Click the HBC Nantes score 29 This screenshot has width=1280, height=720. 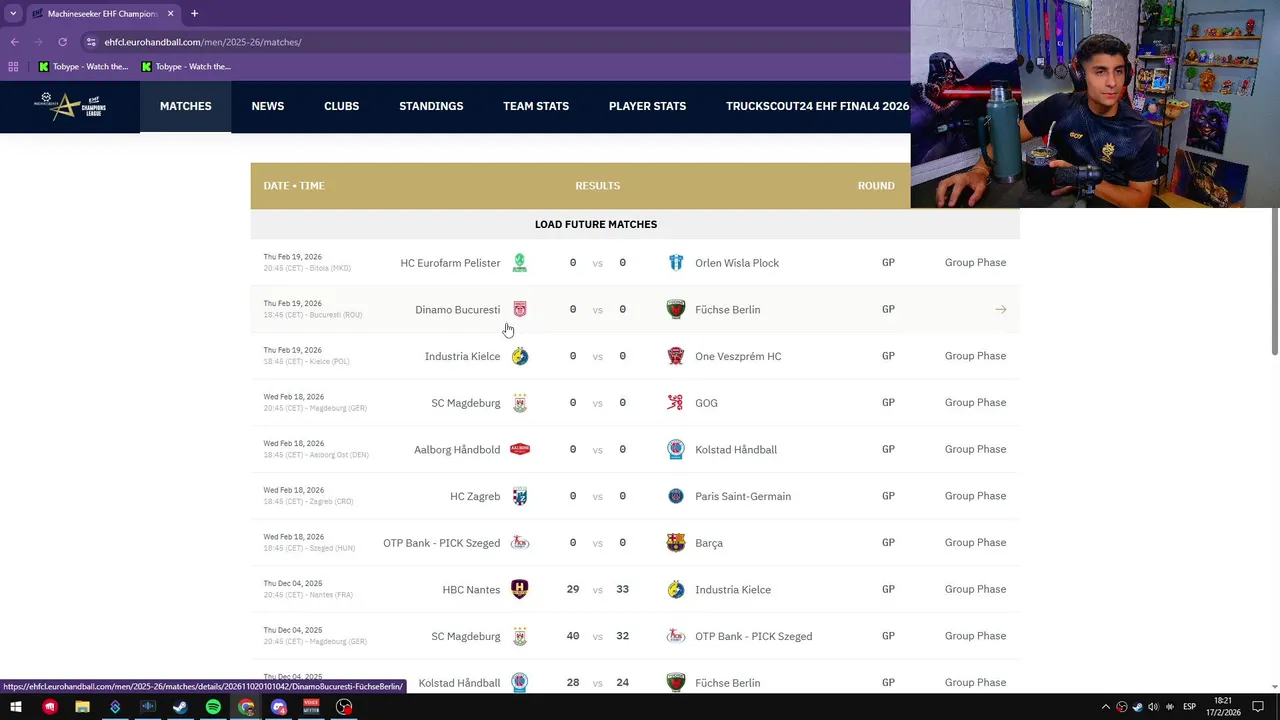[573, 589]
